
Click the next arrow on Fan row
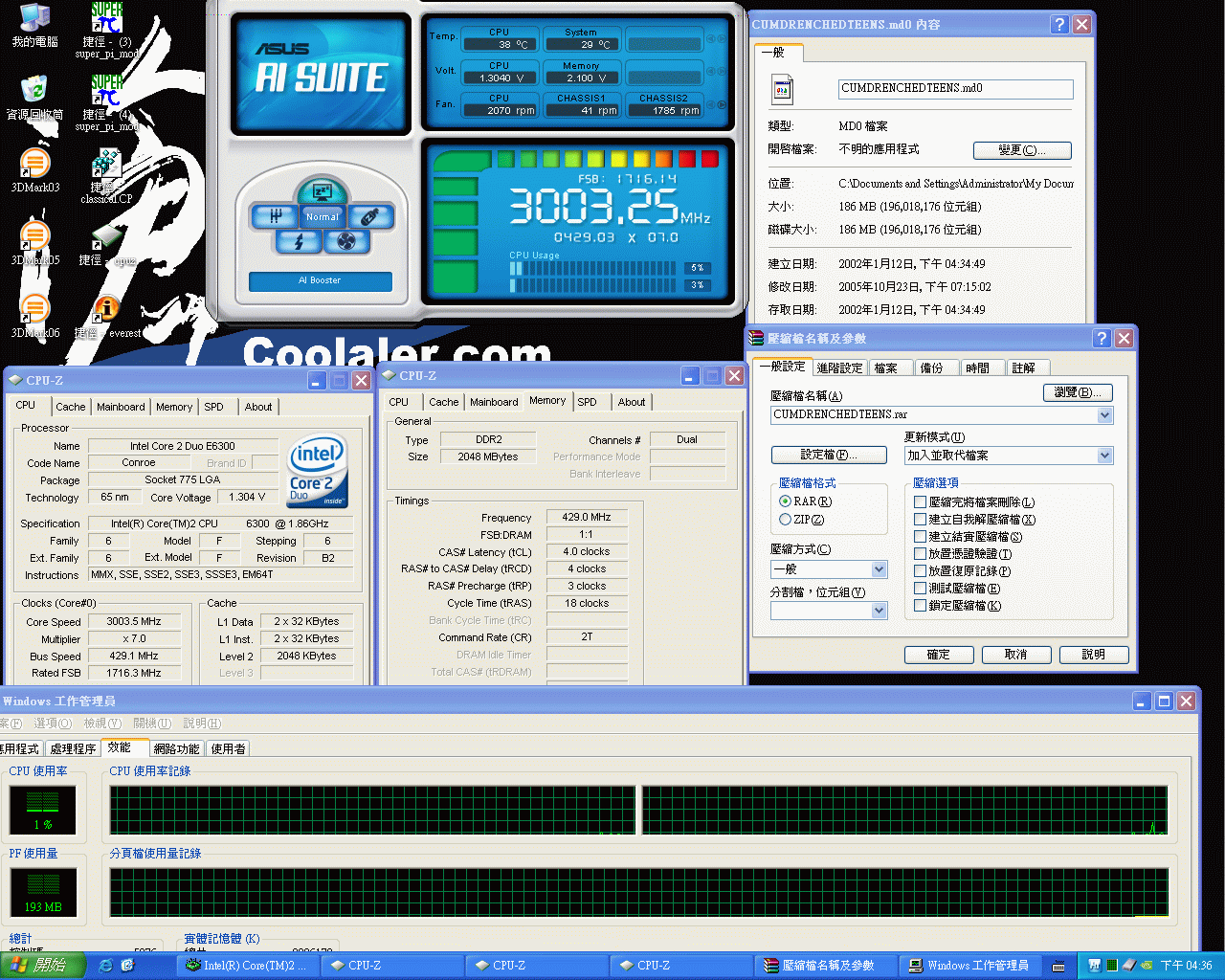point(722,104)
